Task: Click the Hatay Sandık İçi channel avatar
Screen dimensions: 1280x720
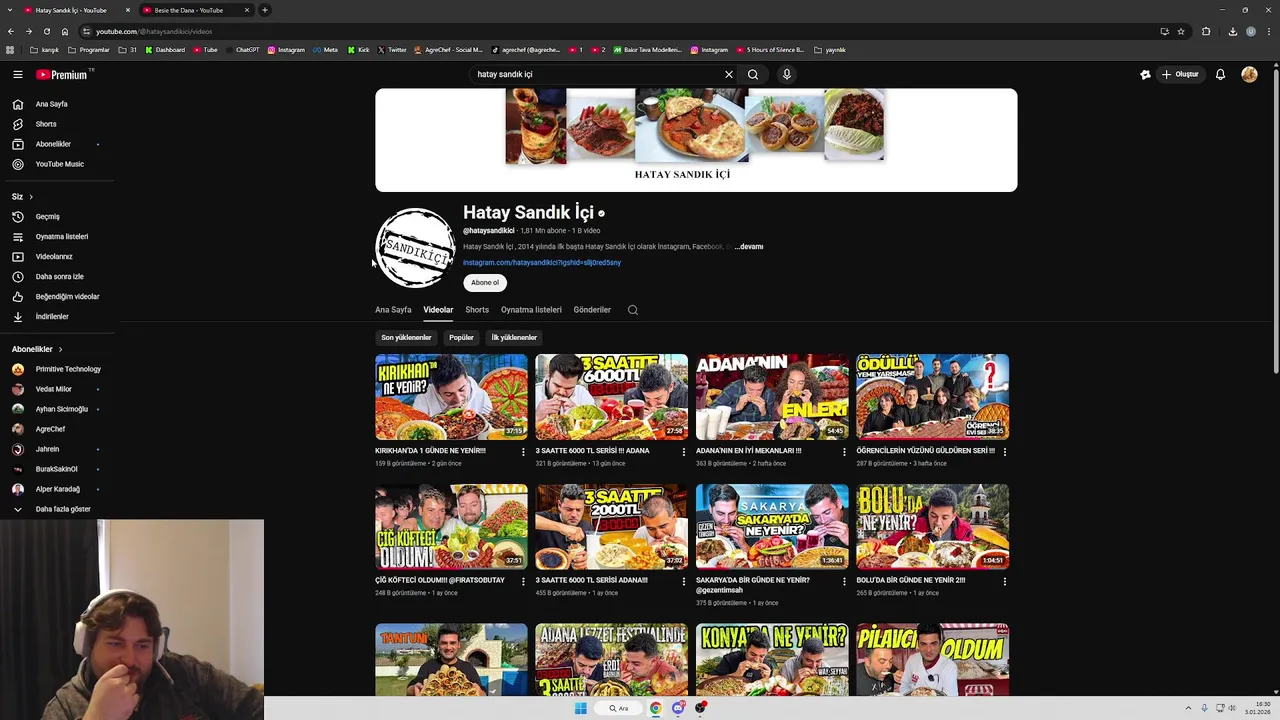Action: point(415,248)
